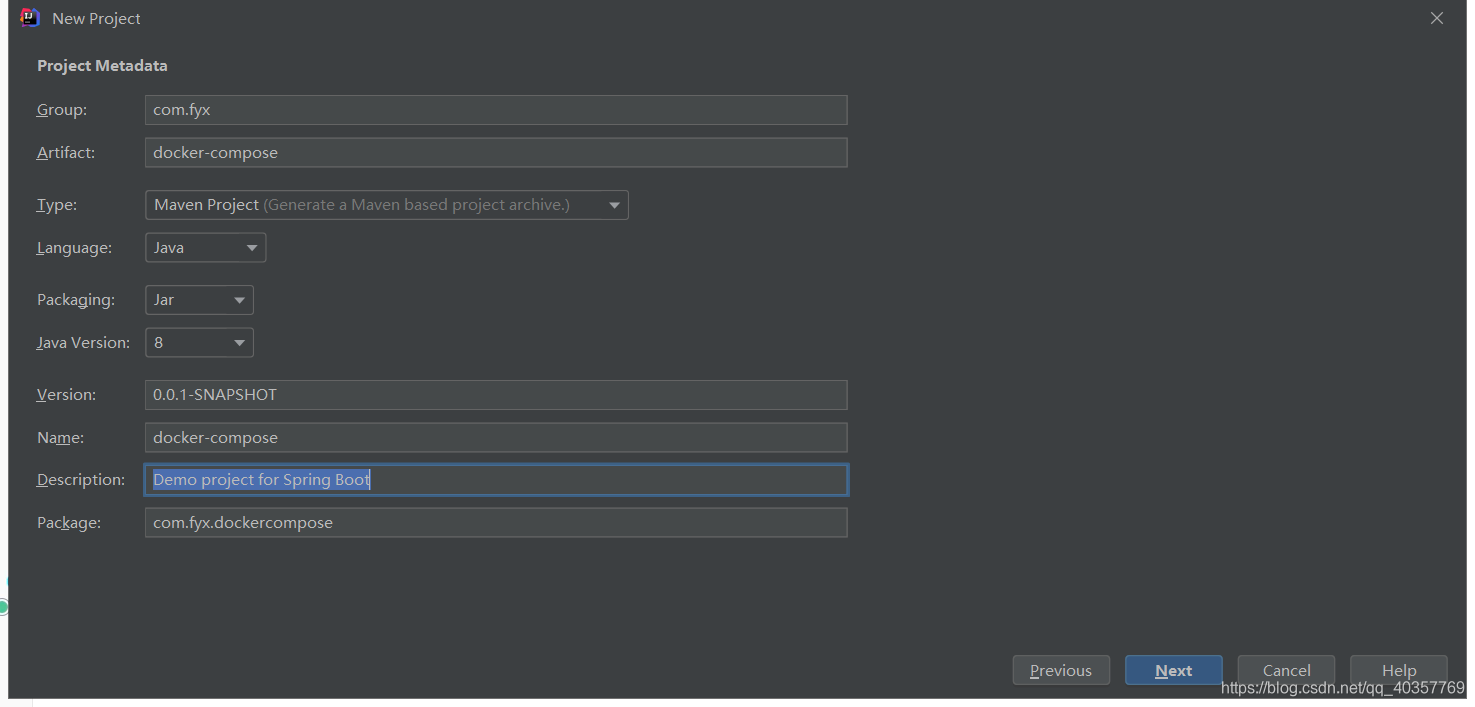Open the Type dropdown Maven Project
1475x707 pixels.
tap(387, 205)
